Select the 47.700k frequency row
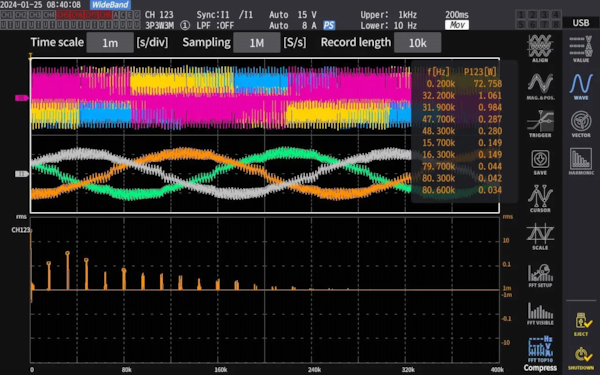 tap(462, 119)
